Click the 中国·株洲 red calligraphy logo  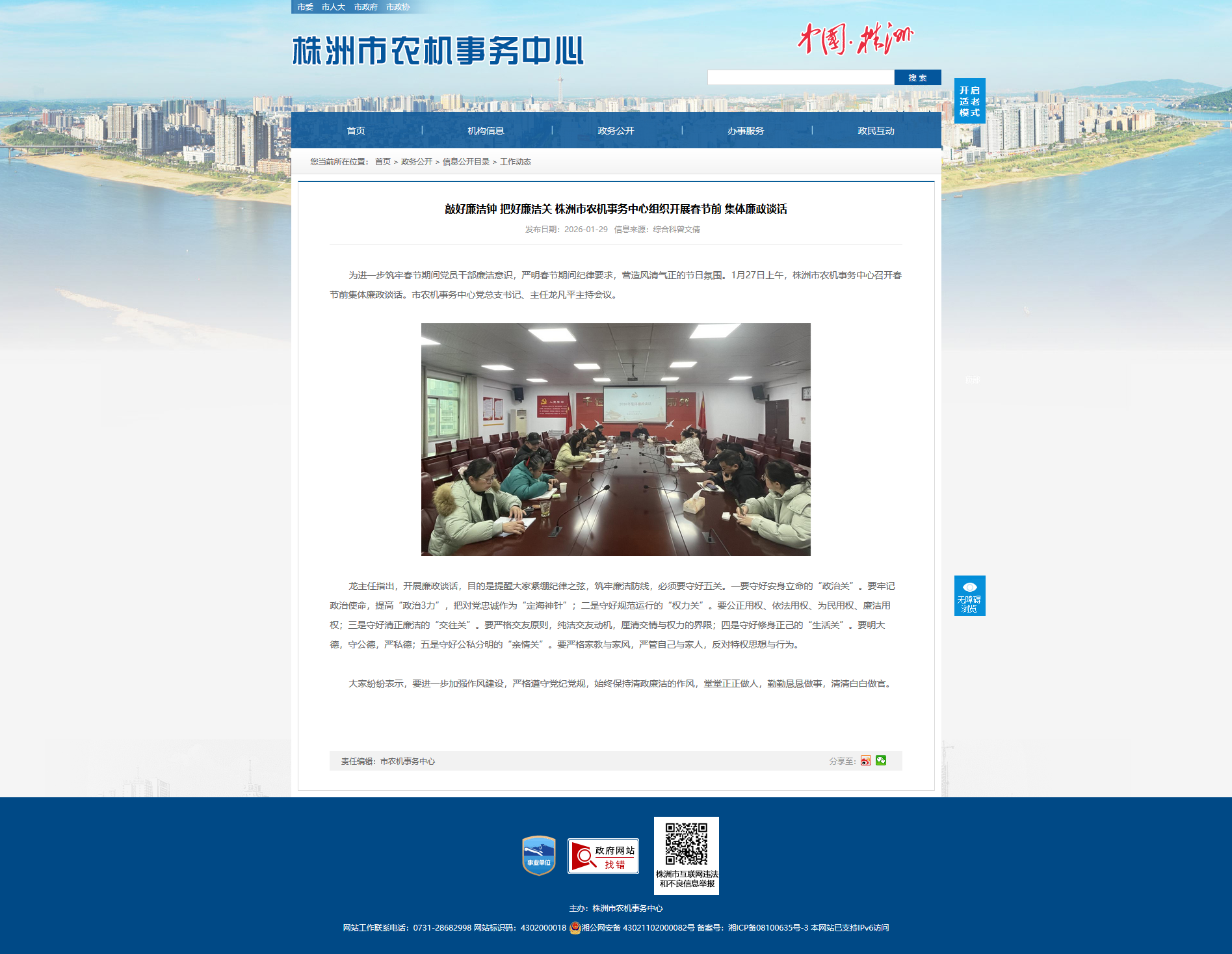click(855, 40)
